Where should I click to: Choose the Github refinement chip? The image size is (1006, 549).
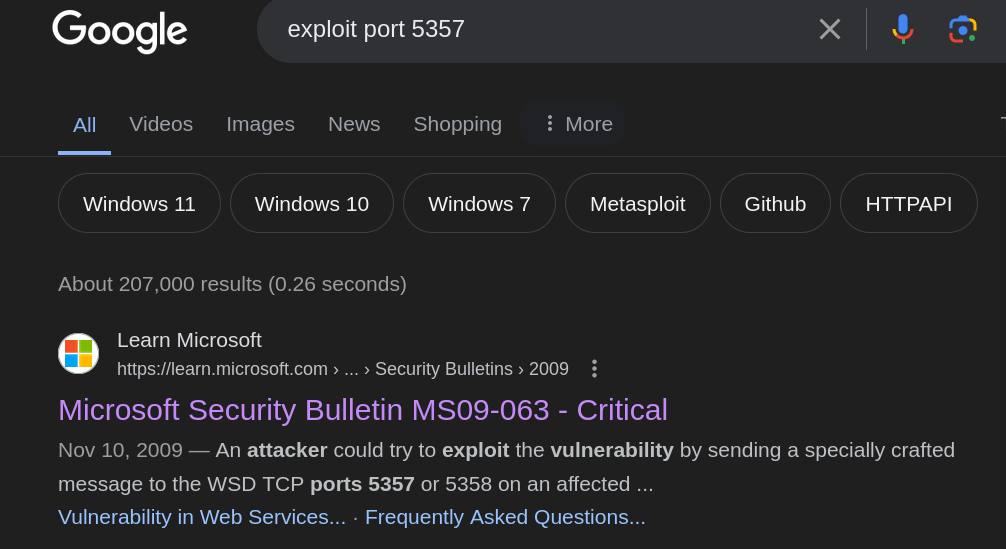(775, 203)
